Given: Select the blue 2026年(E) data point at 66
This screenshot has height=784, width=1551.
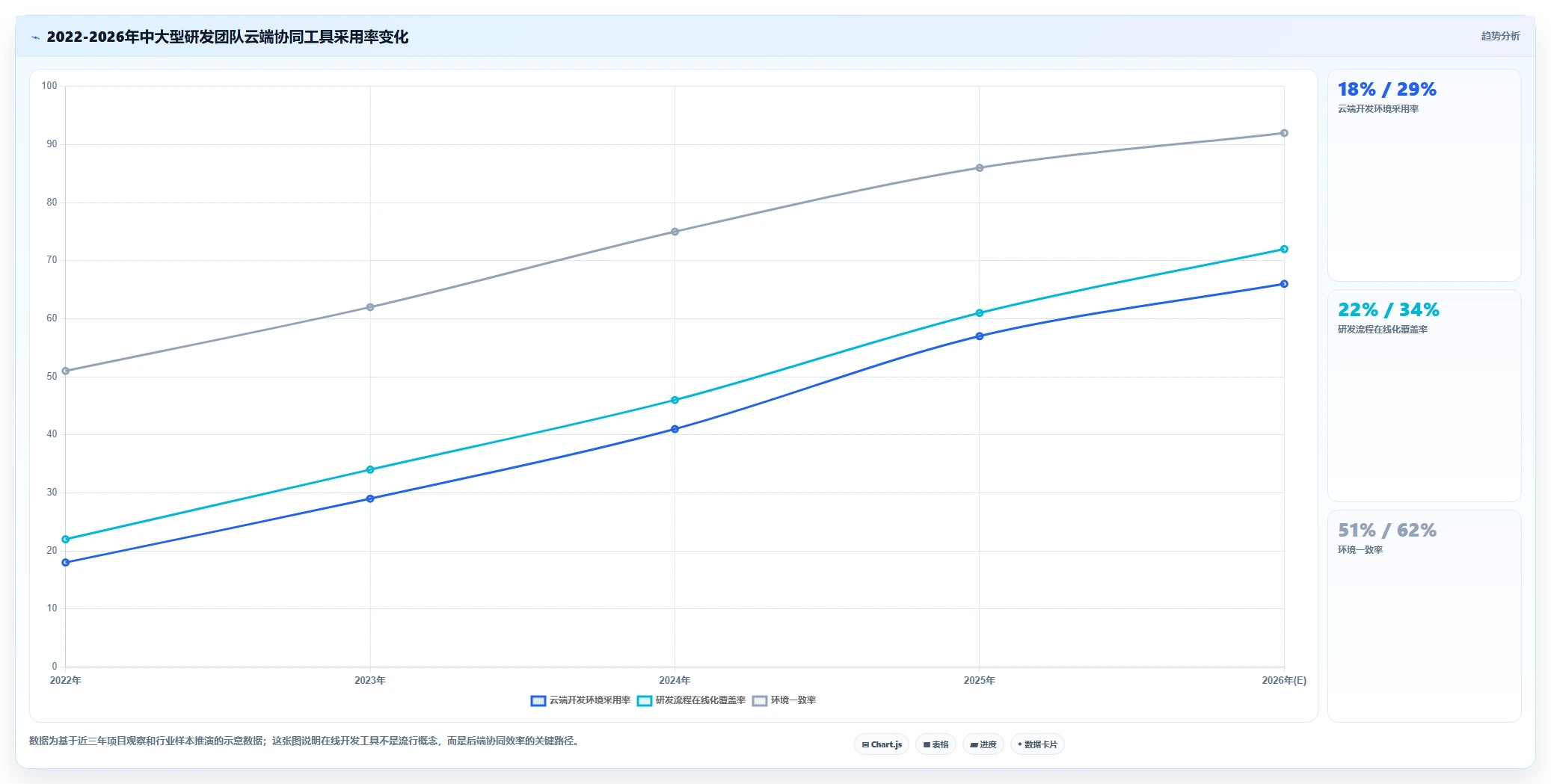Looking at the screenshot, I should [1284, 284].
